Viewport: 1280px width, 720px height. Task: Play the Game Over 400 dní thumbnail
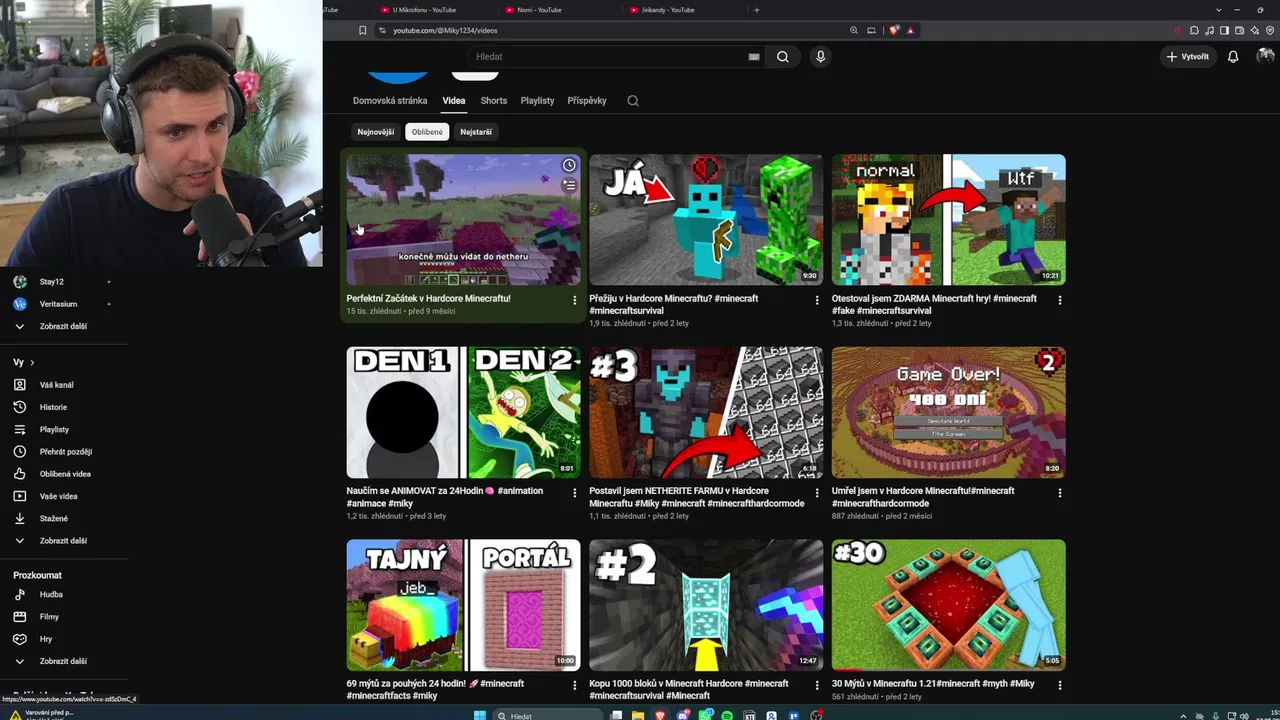click(x=948, y=412)
